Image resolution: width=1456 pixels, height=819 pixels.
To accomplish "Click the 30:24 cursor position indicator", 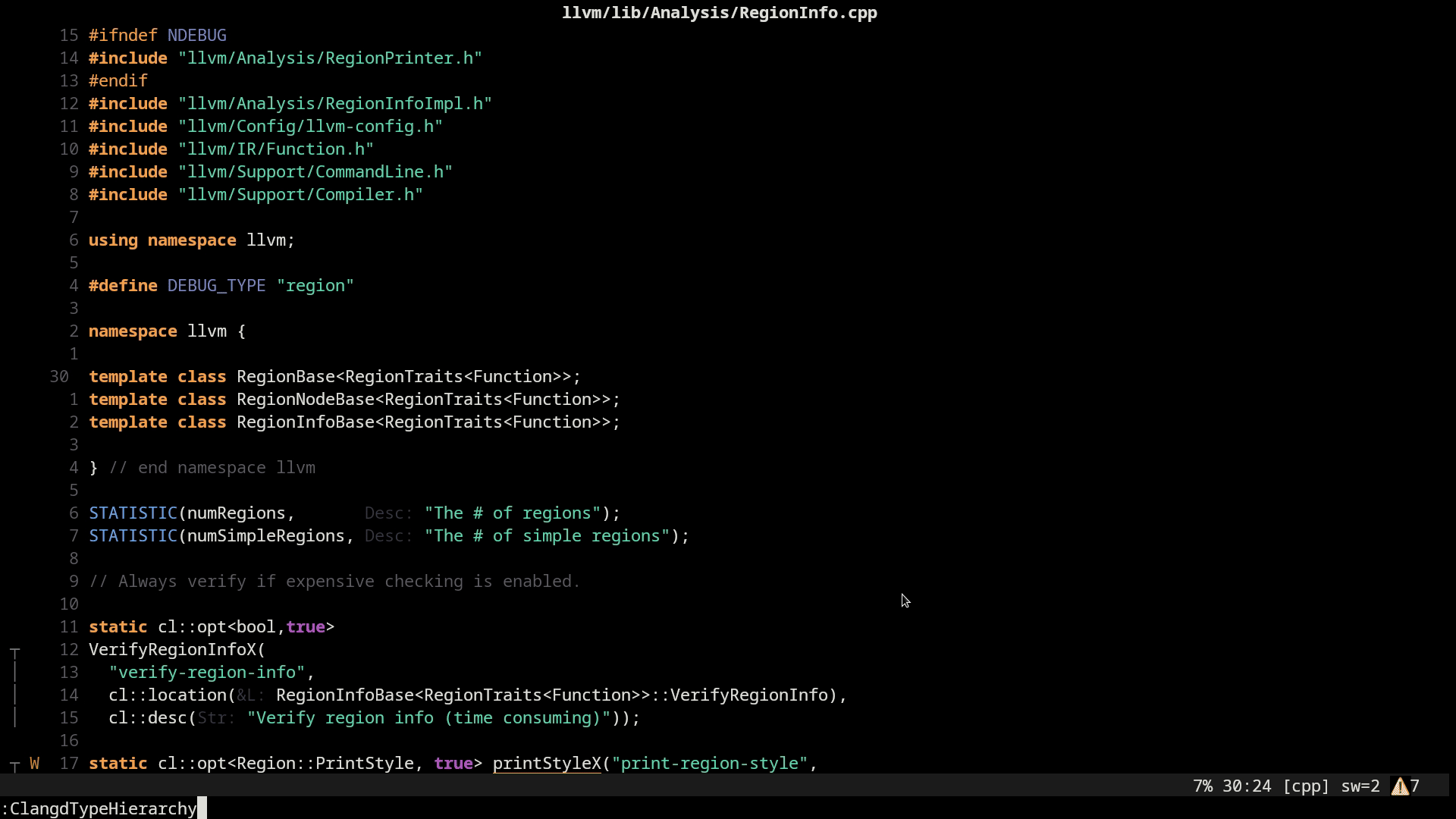I will pyautogui.click(x=1249, y=786).
